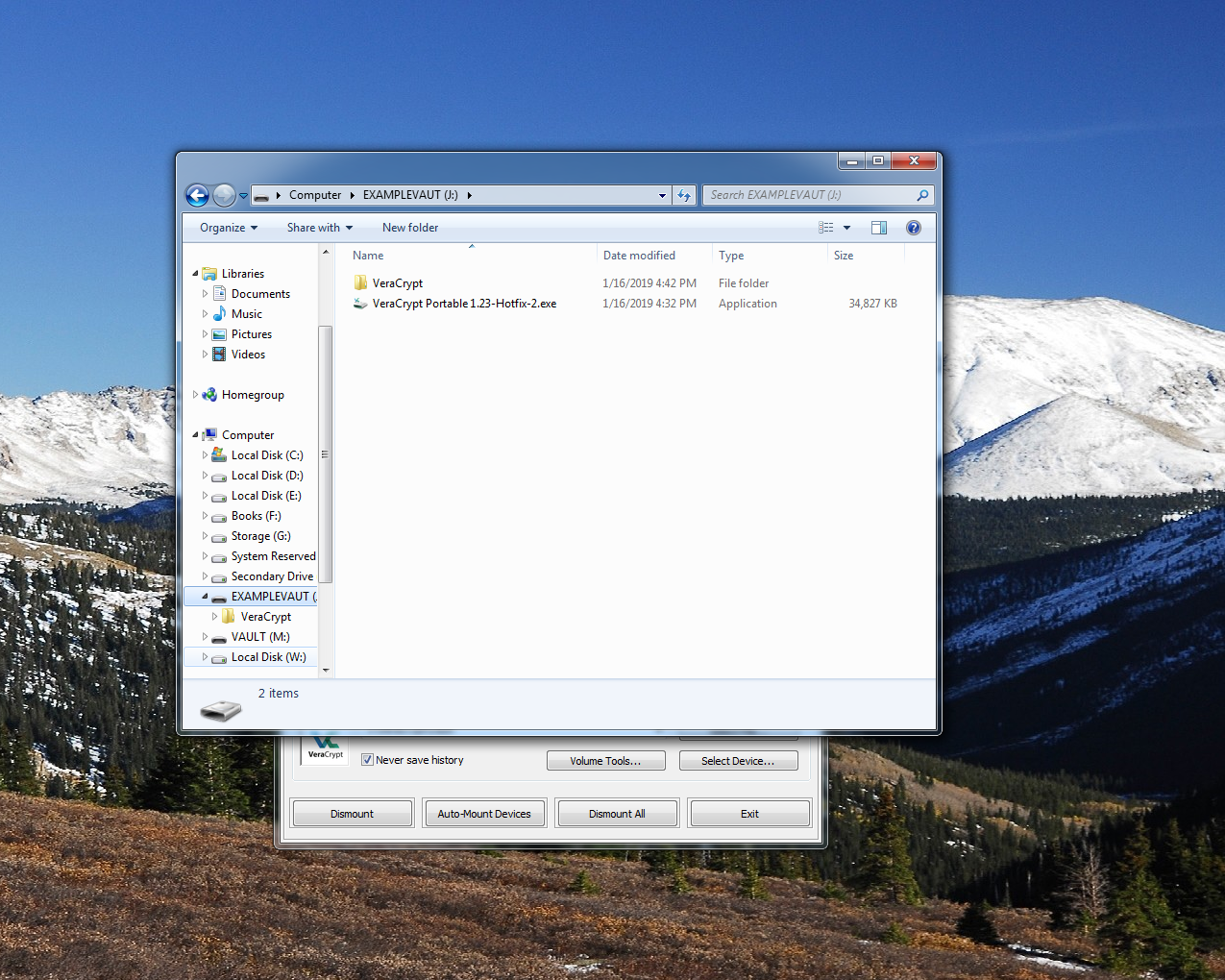This screenshot has height=980, width=1225.
Task: Toggle Never save history checkbox in VeraCrypt
Action: 367,760
